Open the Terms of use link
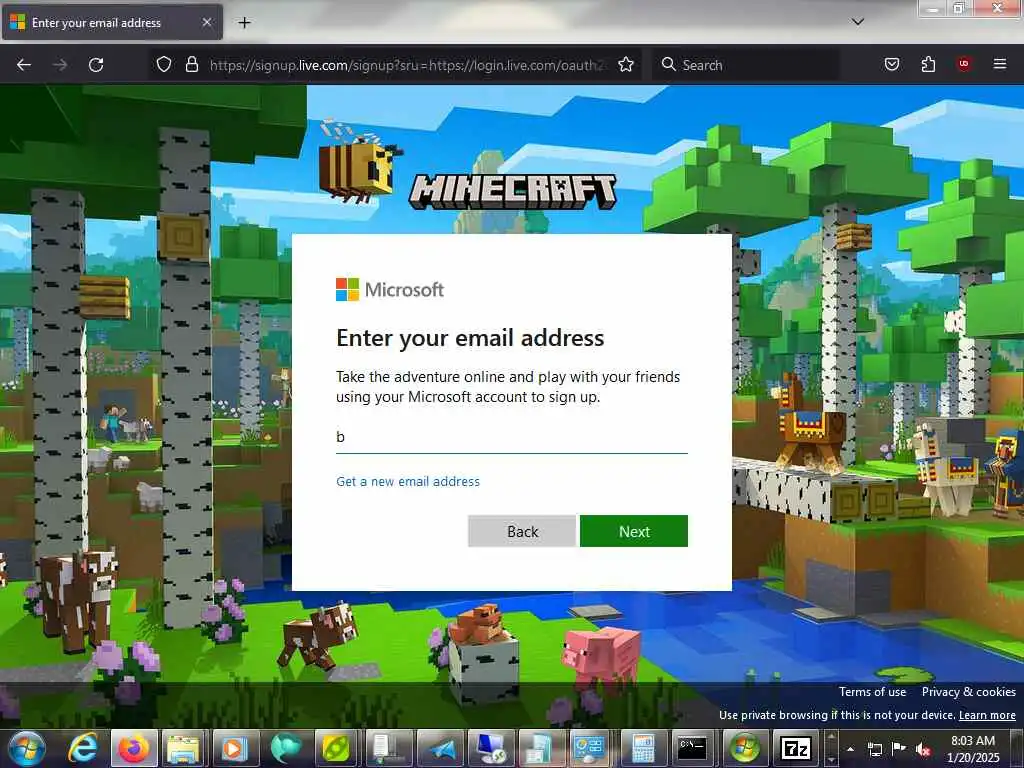 tap(872, 692)
